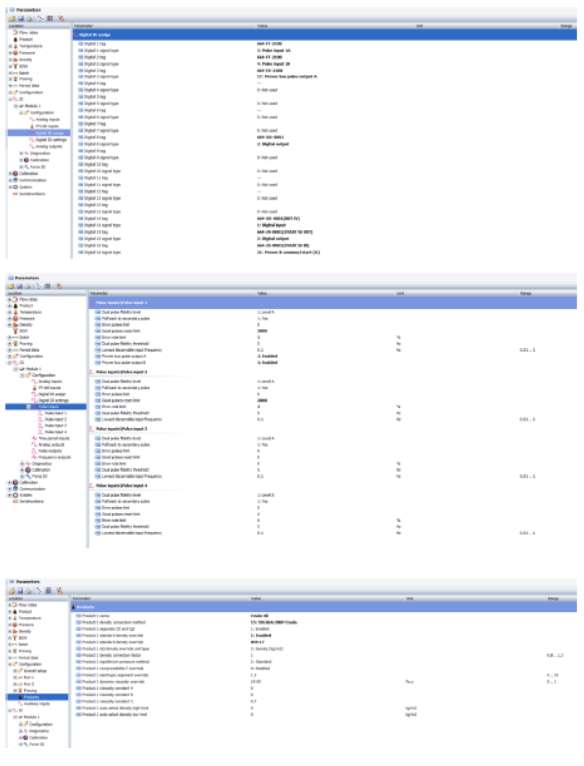Click the last red toolbar icon above Pulse inputs
Screen dimensions: 584x766
click(x=59, y=286)
